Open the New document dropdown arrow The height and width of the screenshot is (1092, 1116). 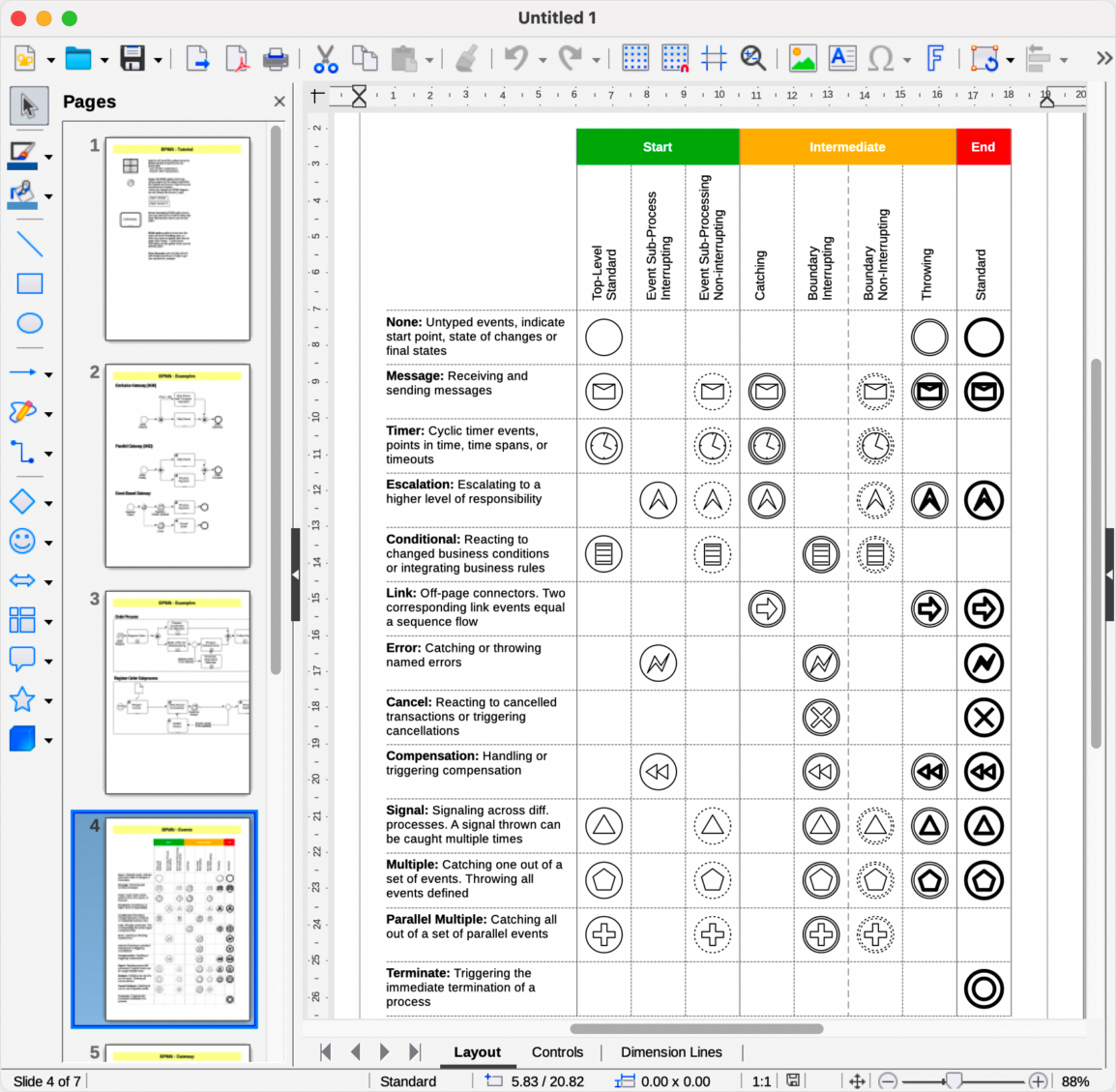point(50,61)
